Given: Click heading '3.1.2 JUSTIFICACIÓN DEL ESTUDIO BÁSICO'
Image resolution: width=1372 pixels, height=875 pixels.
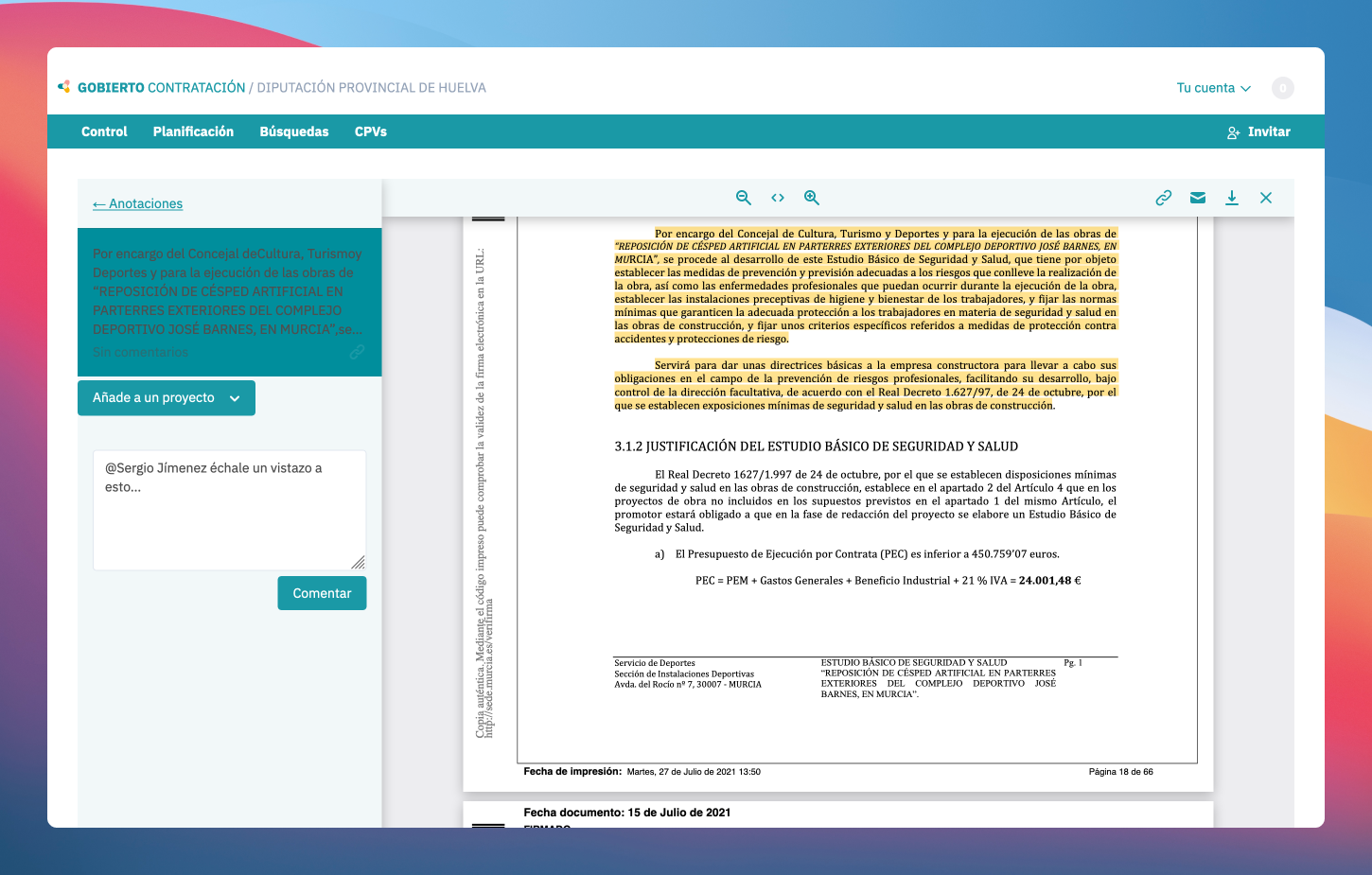Looking at the screenshot, I should 817,446.
